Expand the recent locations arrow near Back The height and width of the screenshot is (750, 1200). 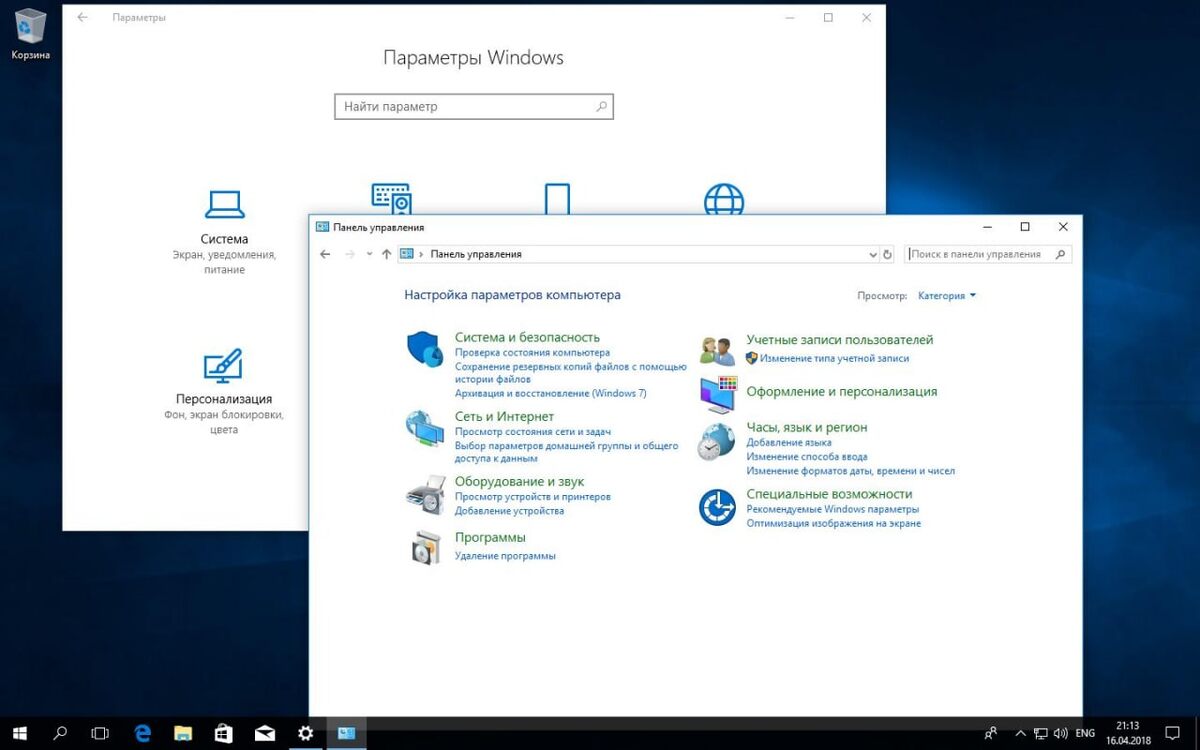[370, 254]
